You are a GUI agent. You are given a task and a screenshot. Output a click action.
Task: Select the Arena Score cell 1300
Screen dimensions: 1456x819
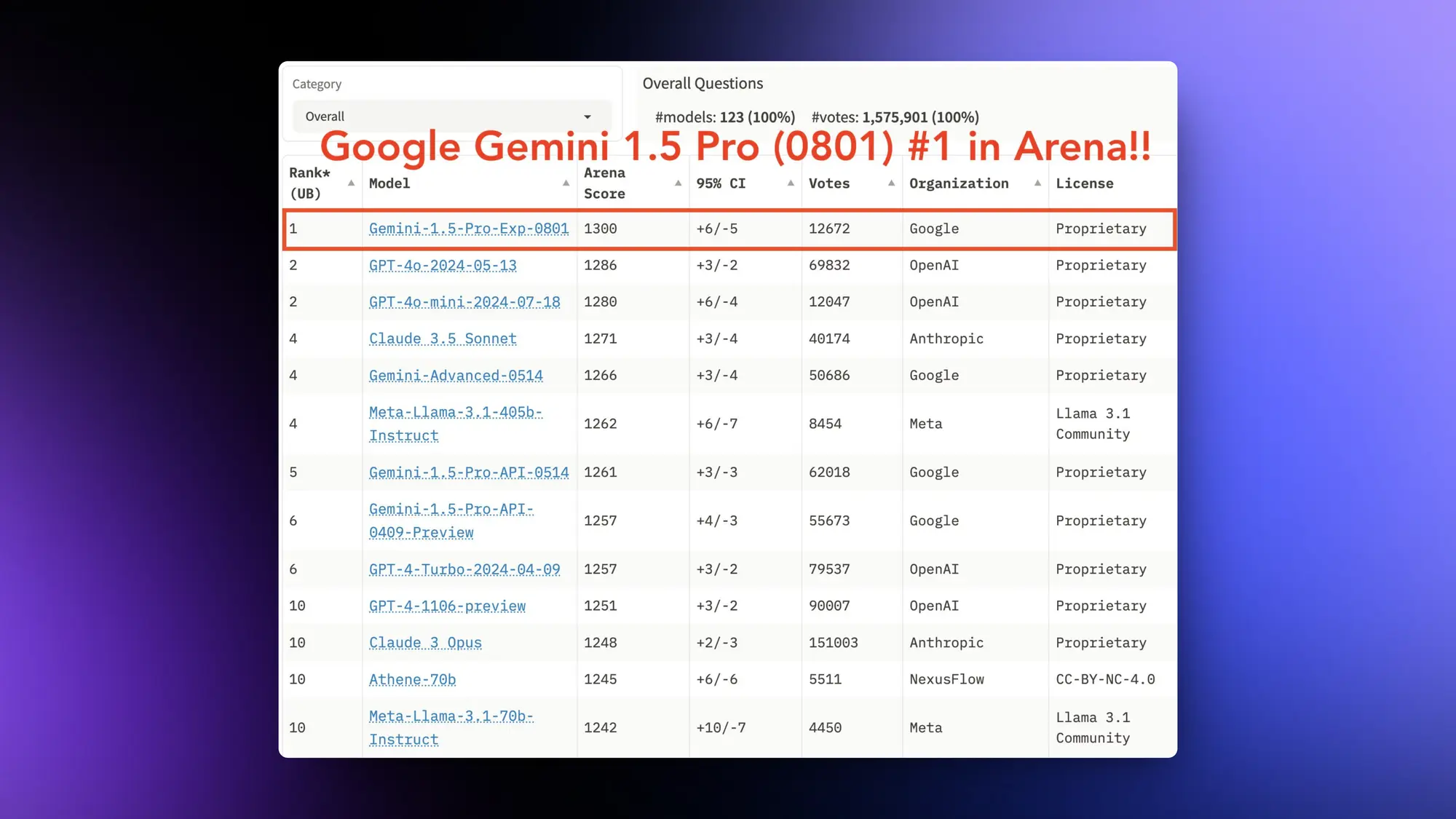pos(600,229)
